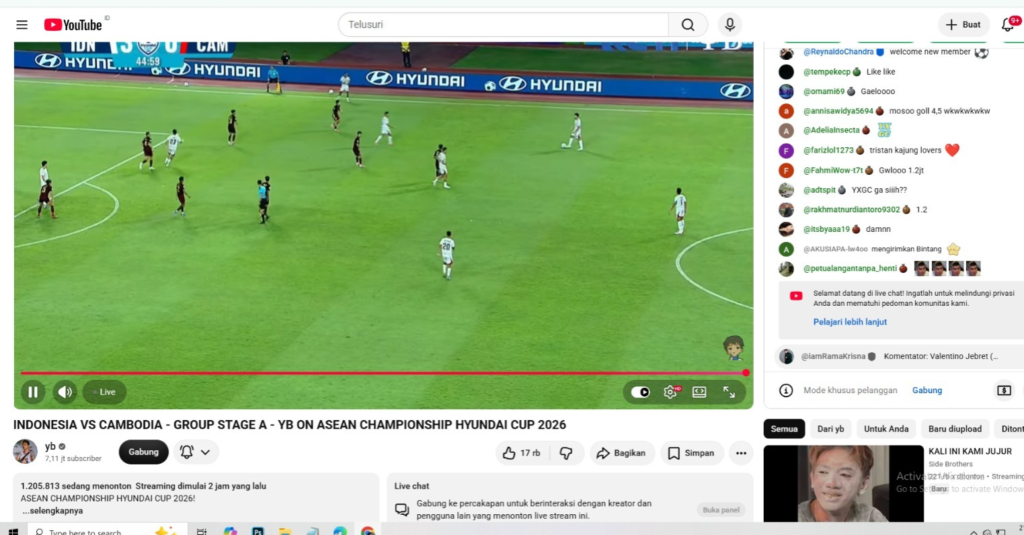Open Super Chat dollar icon
The width and height of the screenshot is (1024, 535).
(1004, 390)
